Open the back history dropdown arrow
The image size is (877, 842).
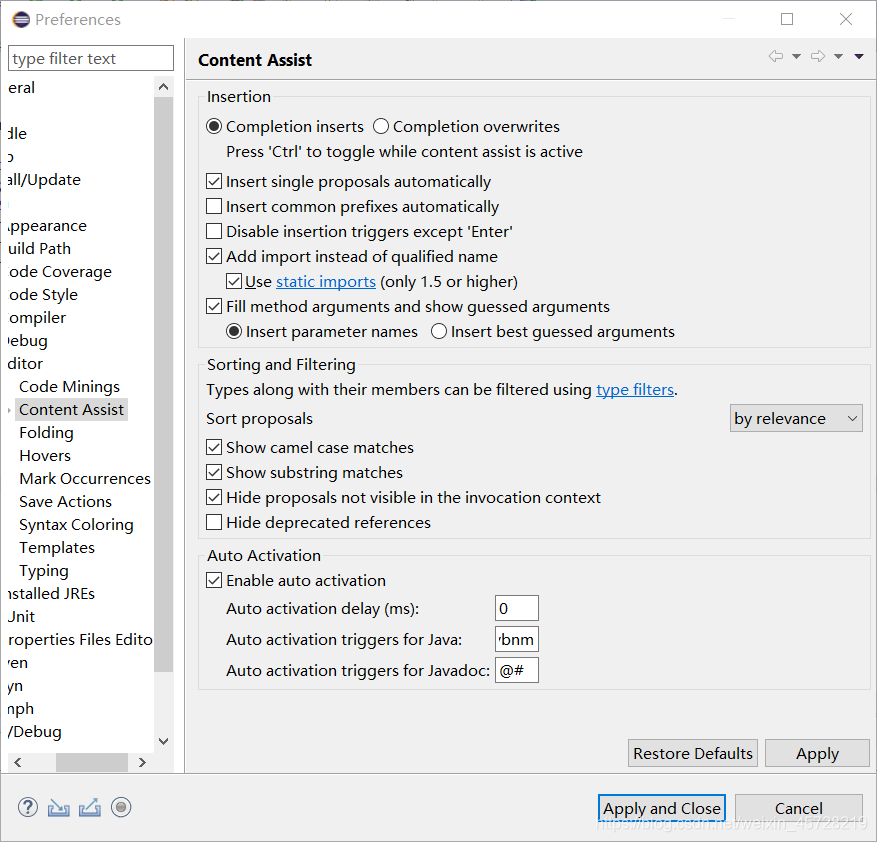pyautogui.click(x=796, y=57)
